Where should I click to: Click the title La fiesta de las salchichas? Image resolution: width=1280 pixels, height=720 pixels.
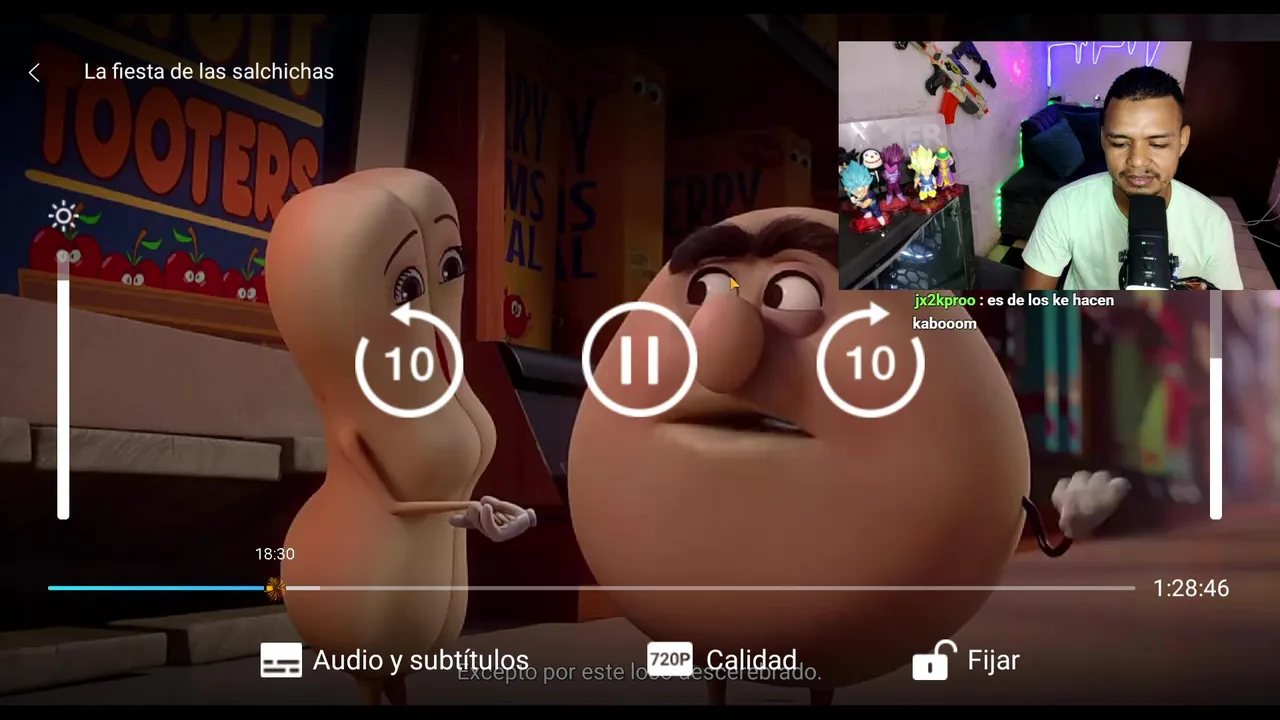pos(209,72)
